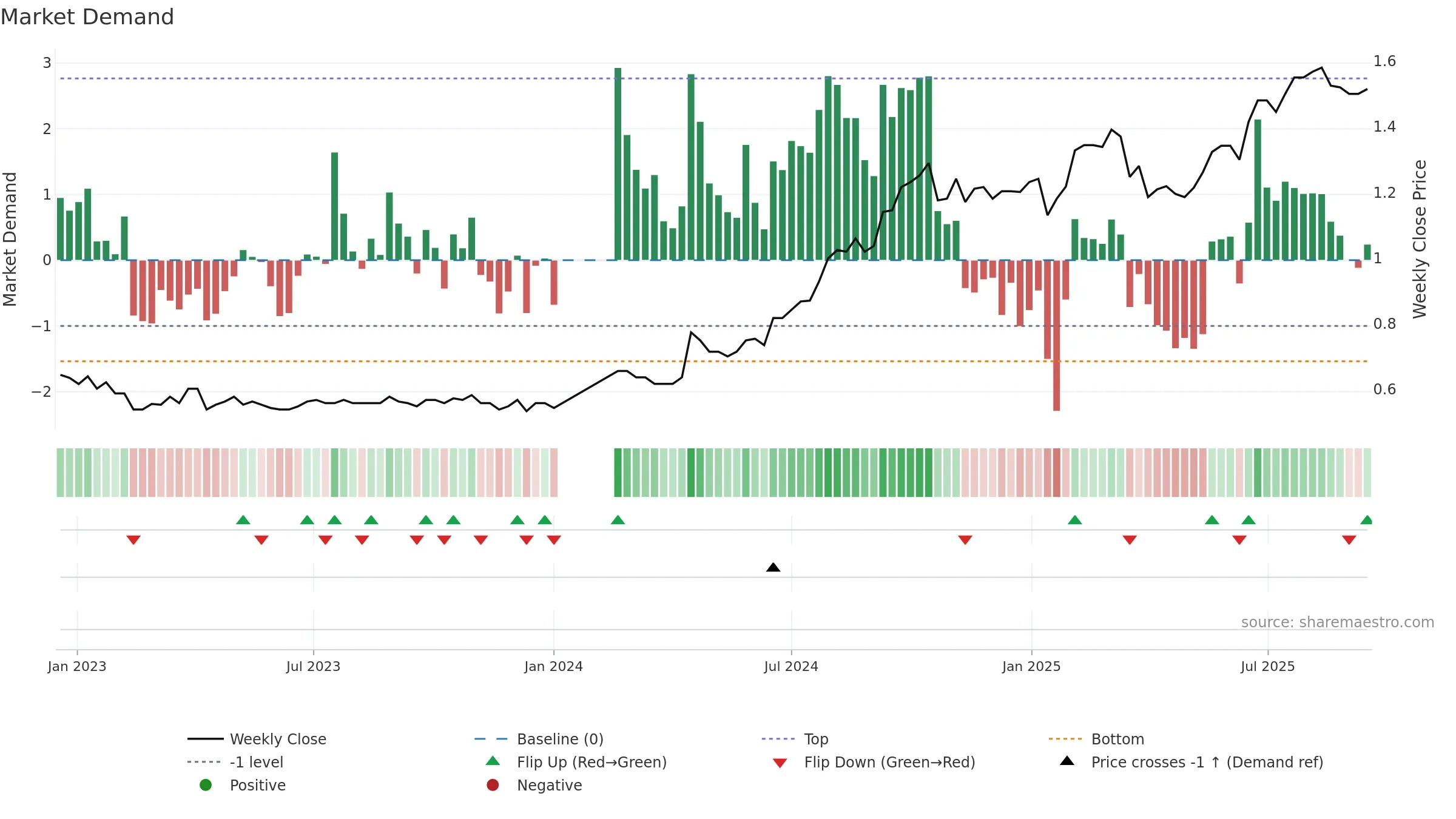Image resolution: width=1456 pixels, height=819 pixels.
Task: Click the black Price crosses -1 legend triangle
Action: click(x=1067, y=761)
